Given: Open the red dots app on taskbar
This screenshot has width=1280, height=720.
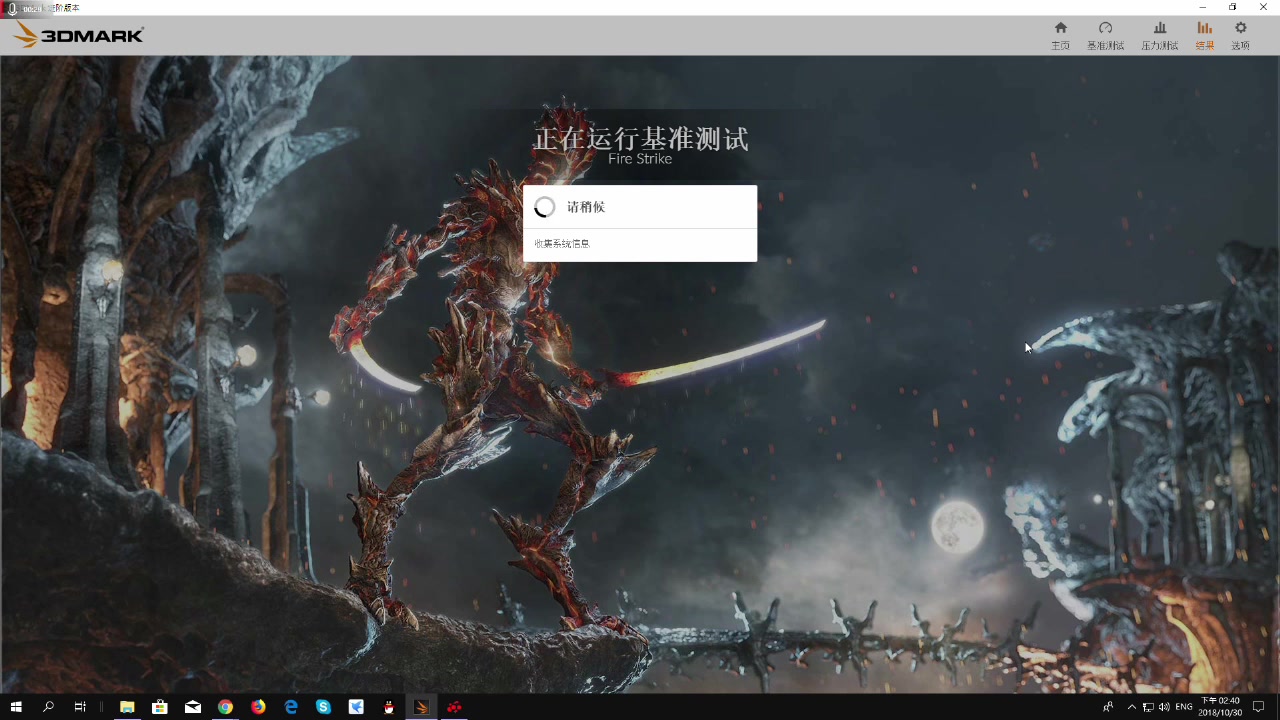Looking at the screenshot, I should [454, 707].
